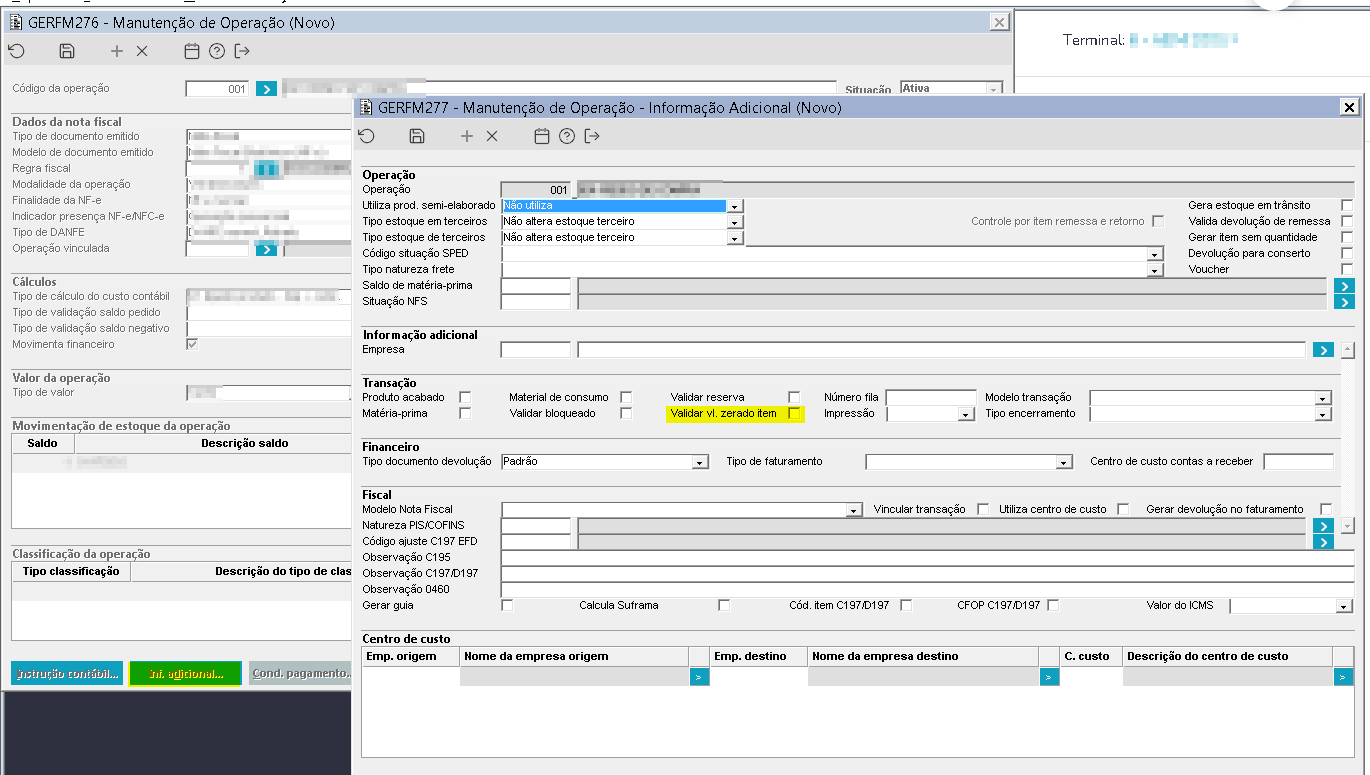Open lookup arrow for Natureza PIS/COFINS
Screen dimensions: 1370x775
(1323, 526)
